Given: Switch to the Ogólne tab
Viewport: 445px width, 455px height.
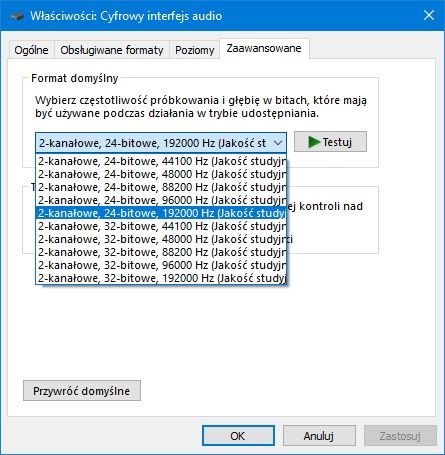Looking at the screenshot, I should tap(31, 50).
